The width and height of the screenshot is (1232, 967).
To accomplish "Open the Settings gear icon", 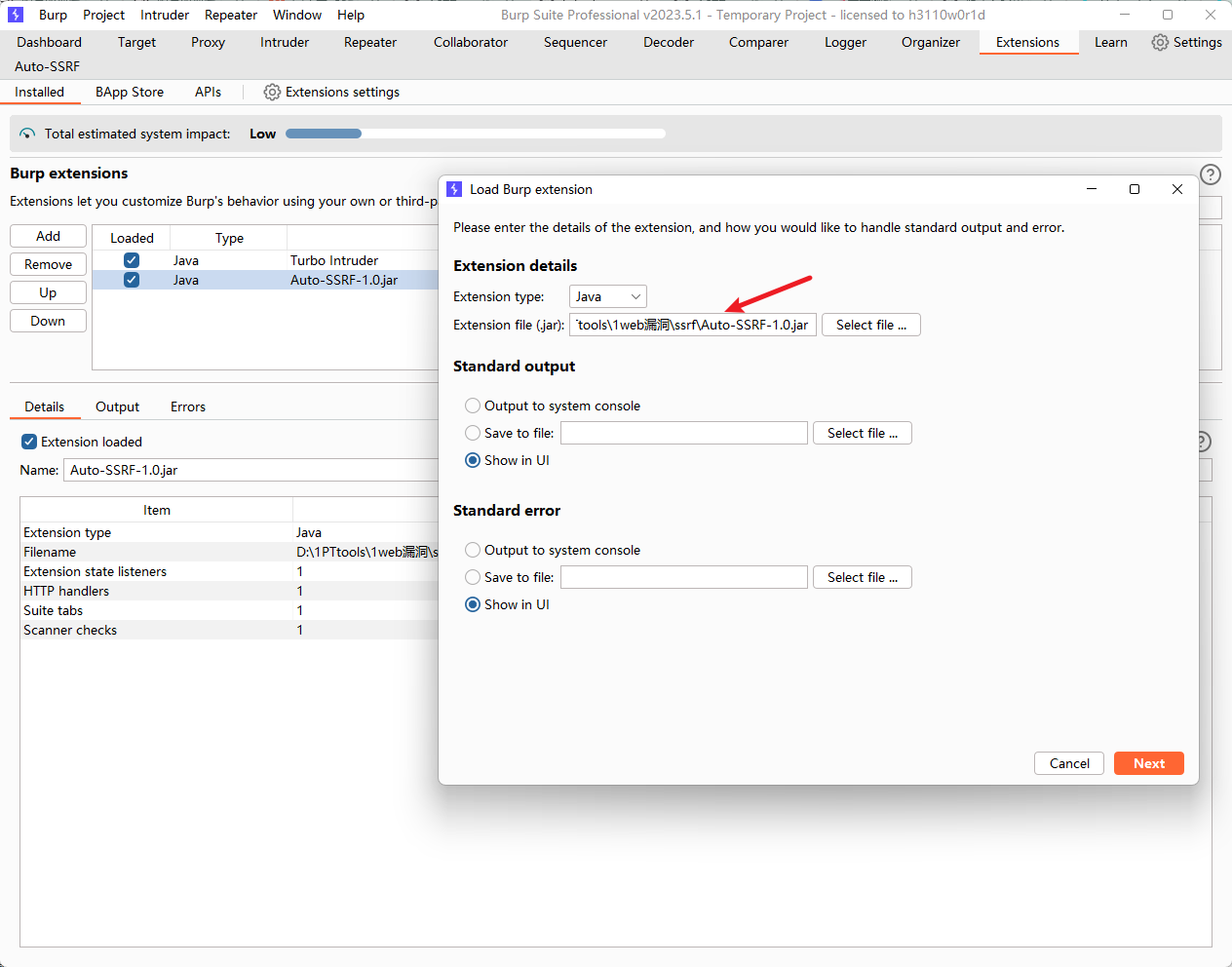I will point(1160,43).
